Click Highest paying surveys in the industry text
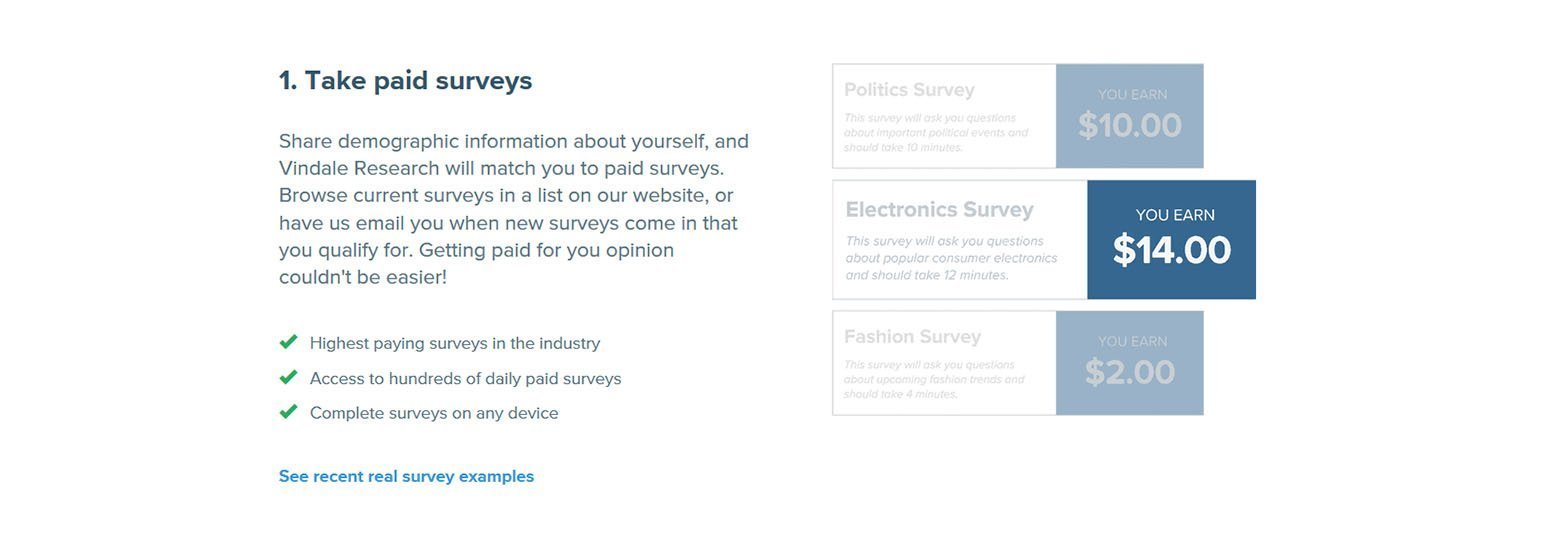1554x540 pixels. [x=455, y=343]
